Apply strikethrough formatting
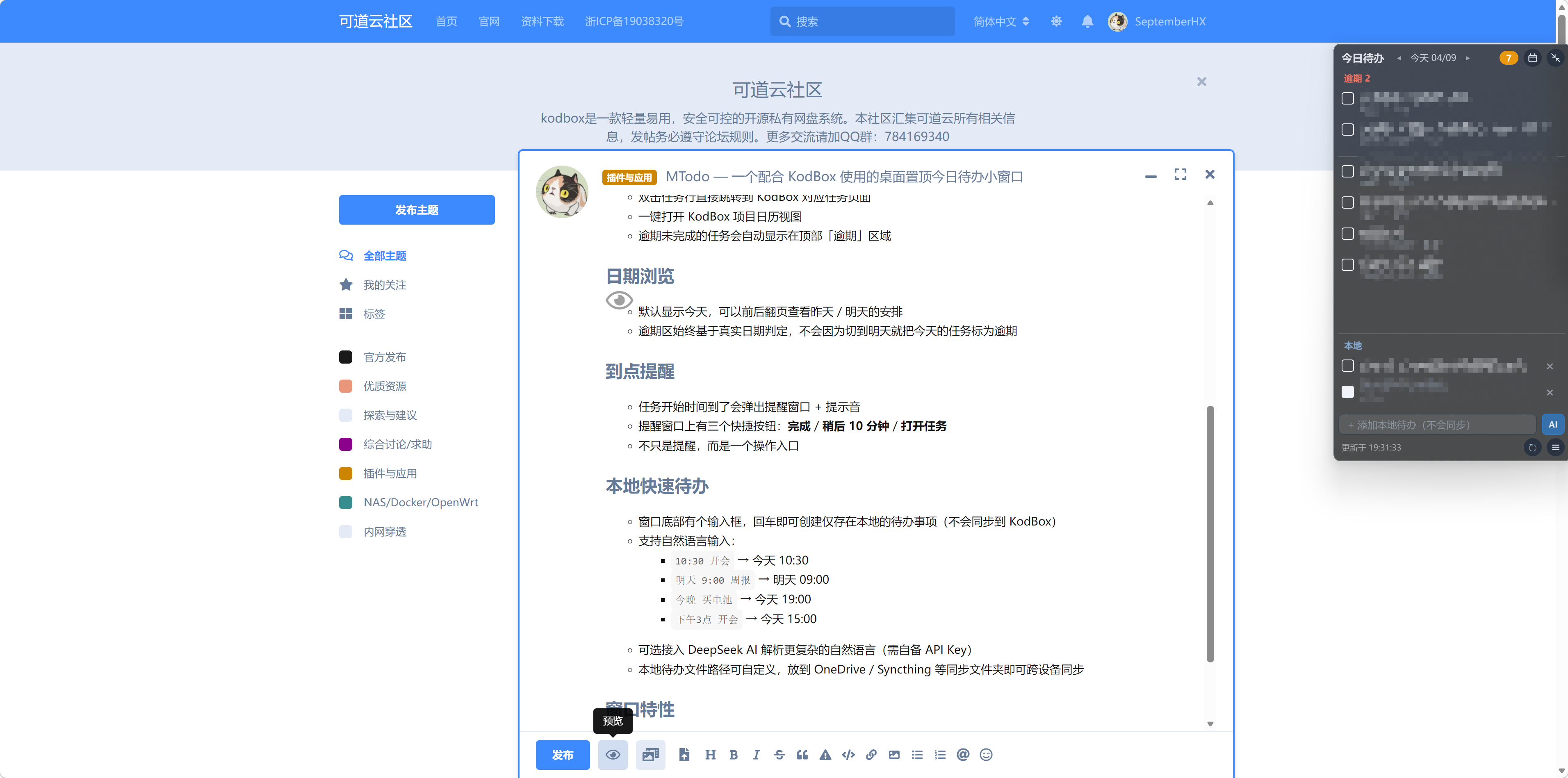 point(779,755)
